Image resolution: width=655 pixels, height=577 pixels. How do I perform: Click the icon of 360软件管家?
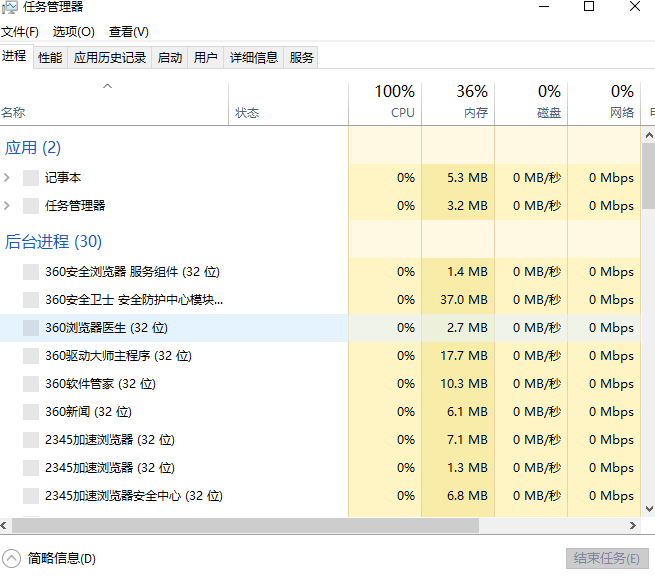[x=31, y=384]
